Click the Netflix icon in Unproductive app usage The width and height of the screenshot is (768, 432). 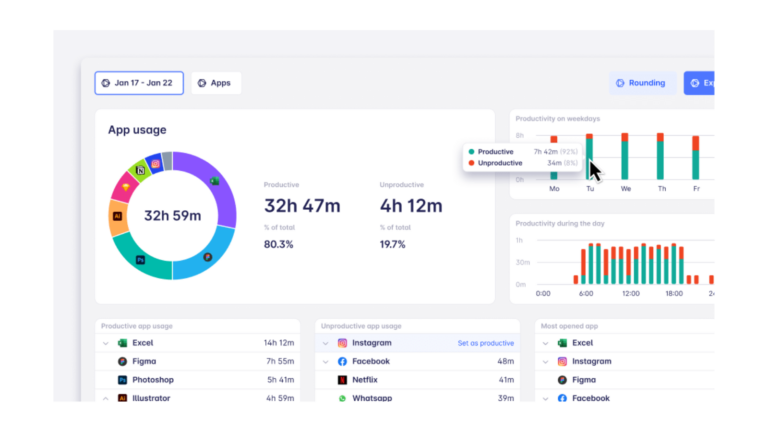click(342, 380)
